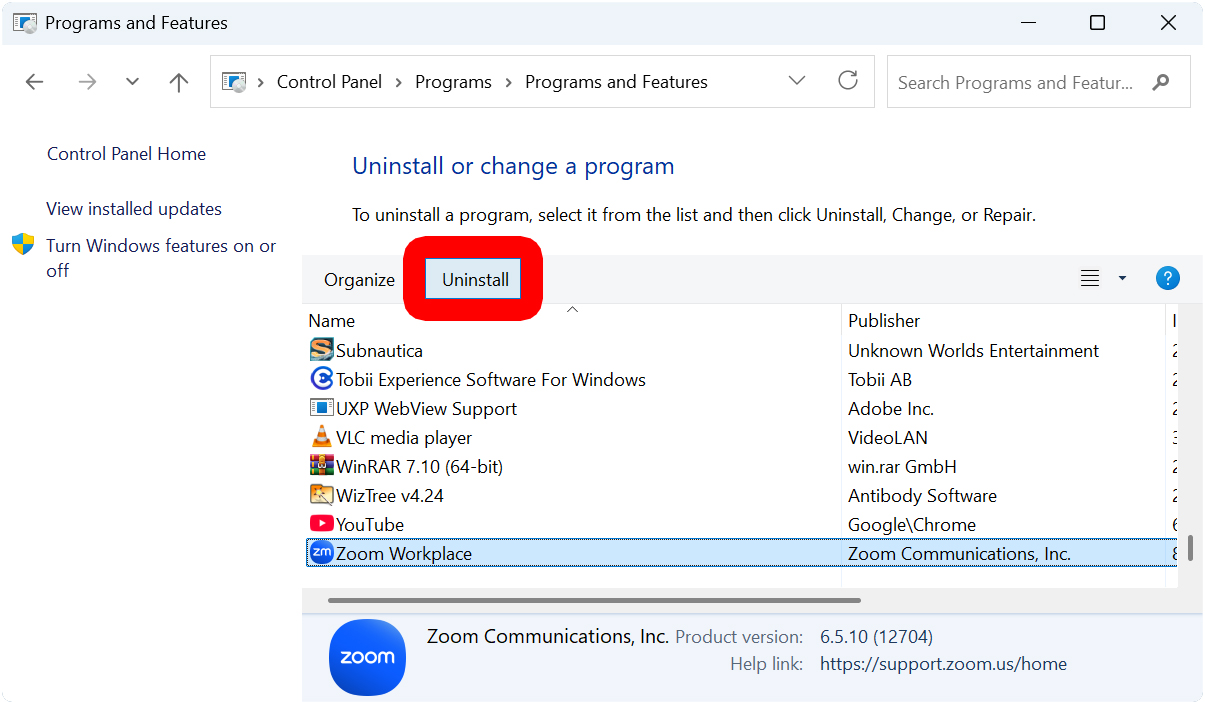
Task: Navigate to Programs in the breadcrumb
Action: (453, 81)
